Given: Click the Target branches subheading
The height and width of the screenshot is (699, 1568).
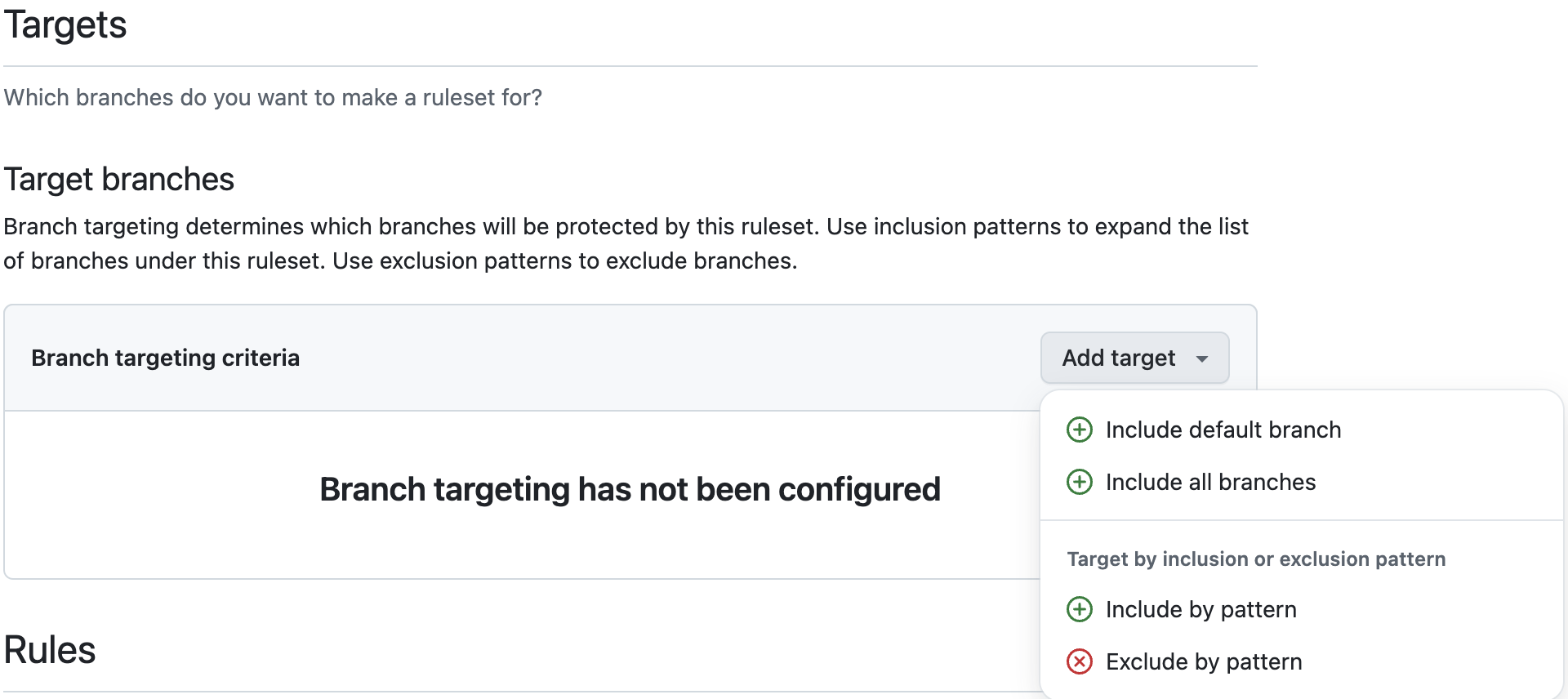Looking at the screenshot, I should tap(119, 179).
